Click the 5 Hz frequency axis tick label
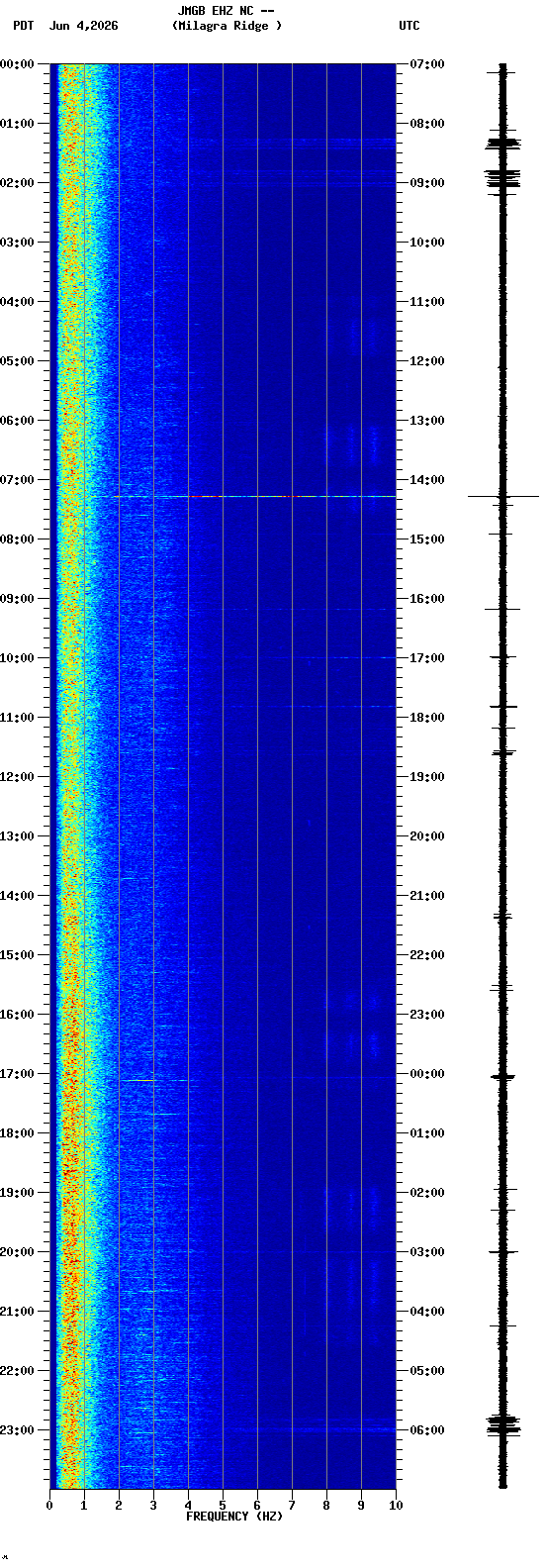This screenshot has height=1568, width=546. click(223, 1506)
